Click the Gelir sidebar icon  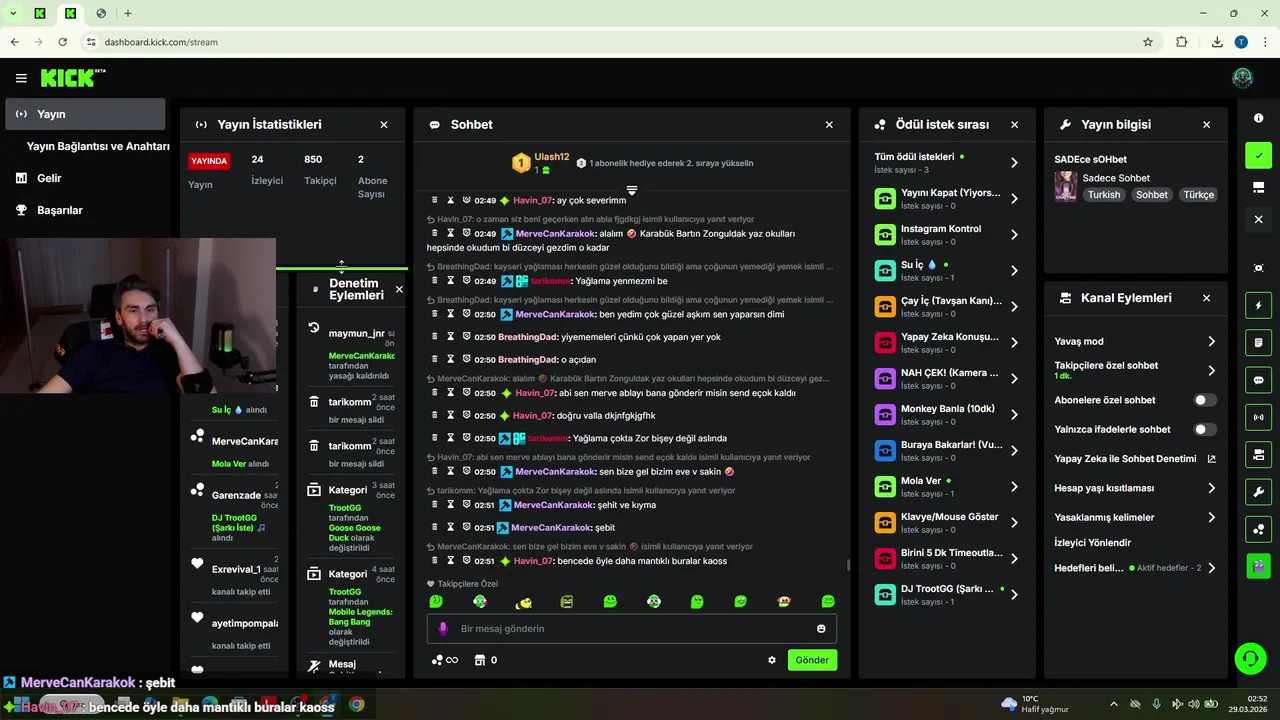(x=21, y=178)
